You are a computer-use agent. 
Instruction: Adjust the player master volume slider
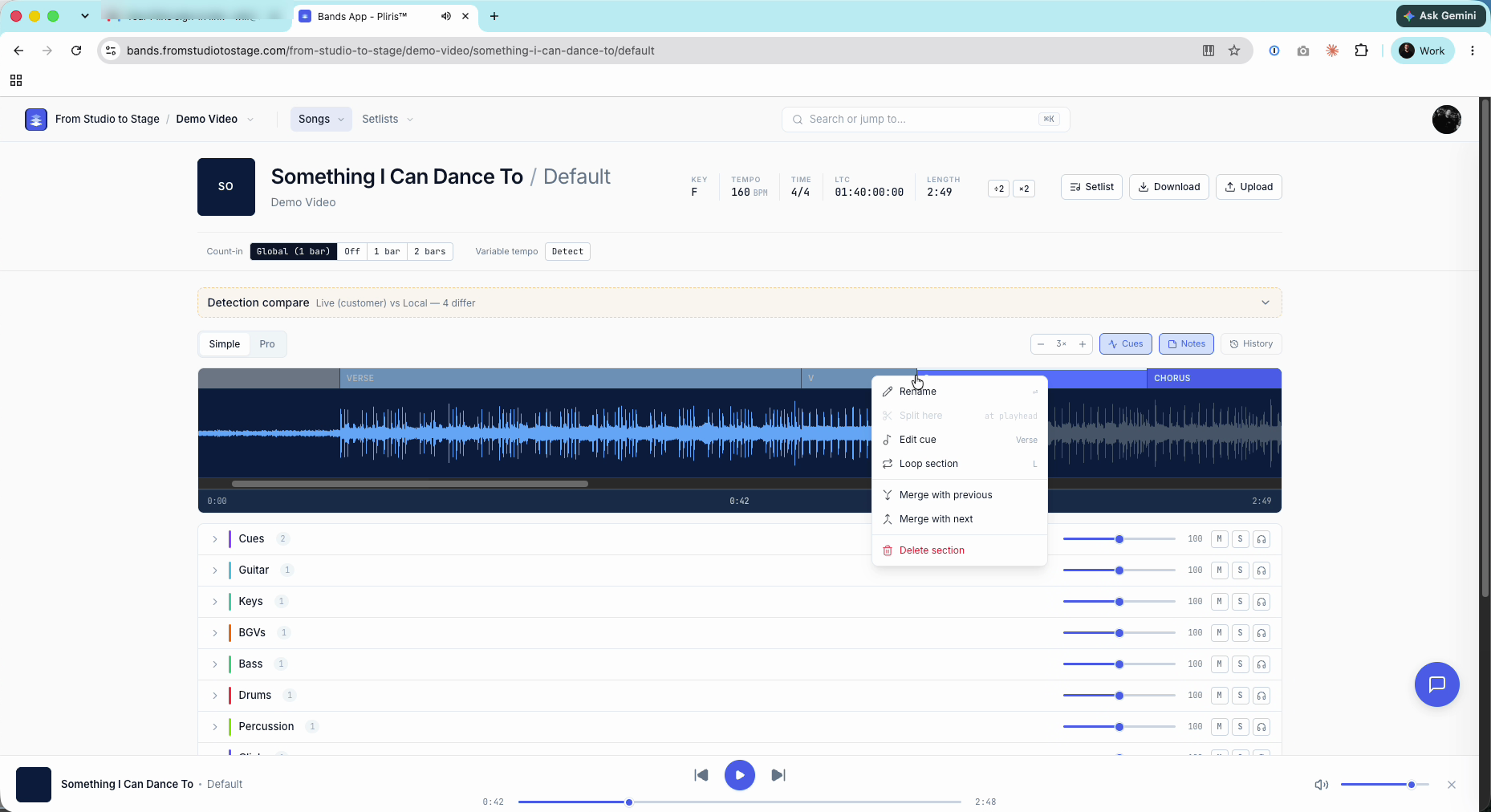[x=1384, y=785]
